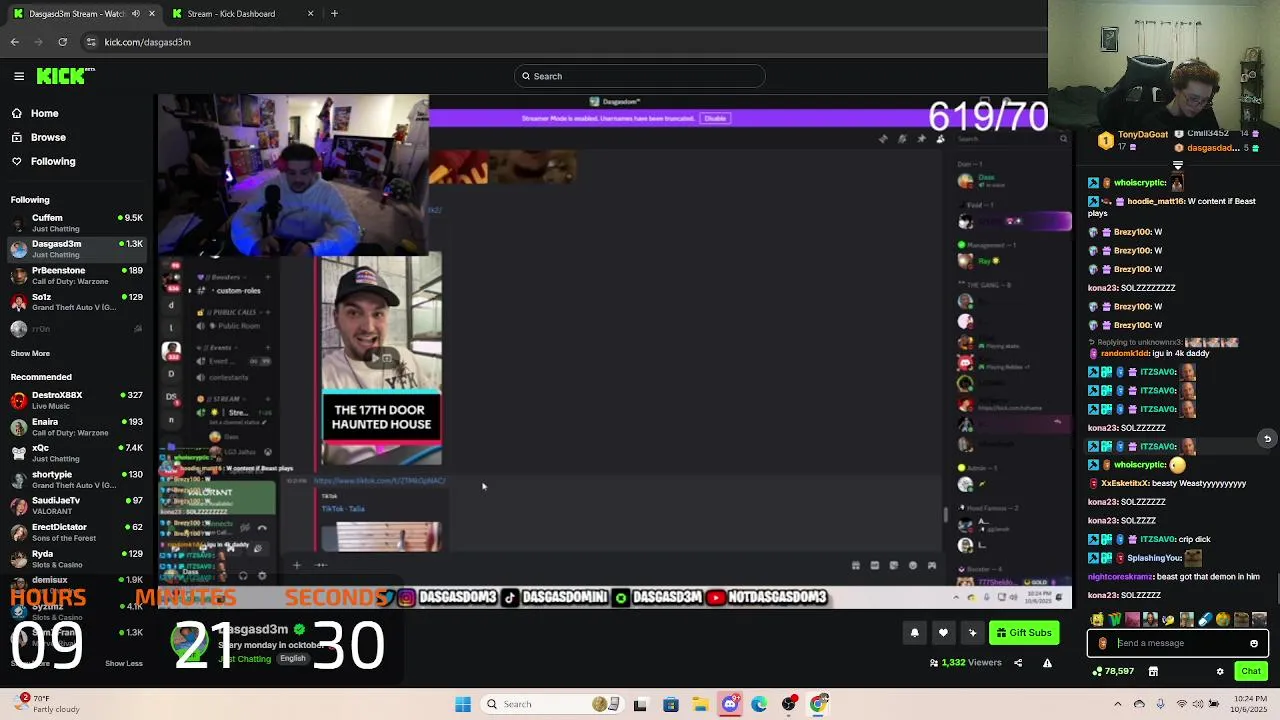Open the Just Chatting category link
Image resolution: width=1280 pixels, height=720 pixels.
coord(247,659)
